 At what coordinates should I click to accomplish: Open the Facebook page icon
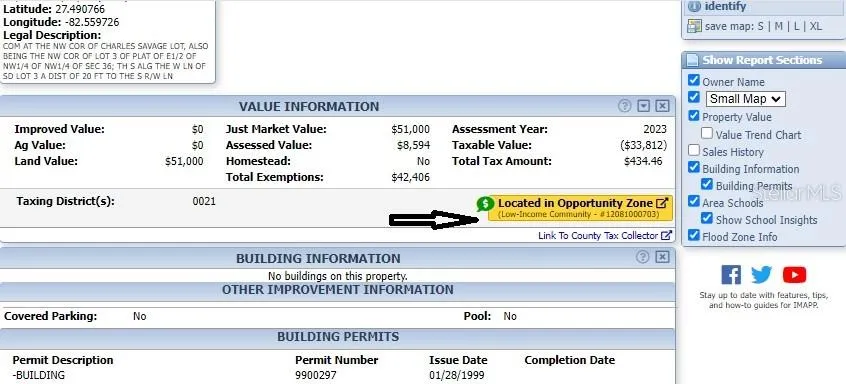[x=731, y=275]
